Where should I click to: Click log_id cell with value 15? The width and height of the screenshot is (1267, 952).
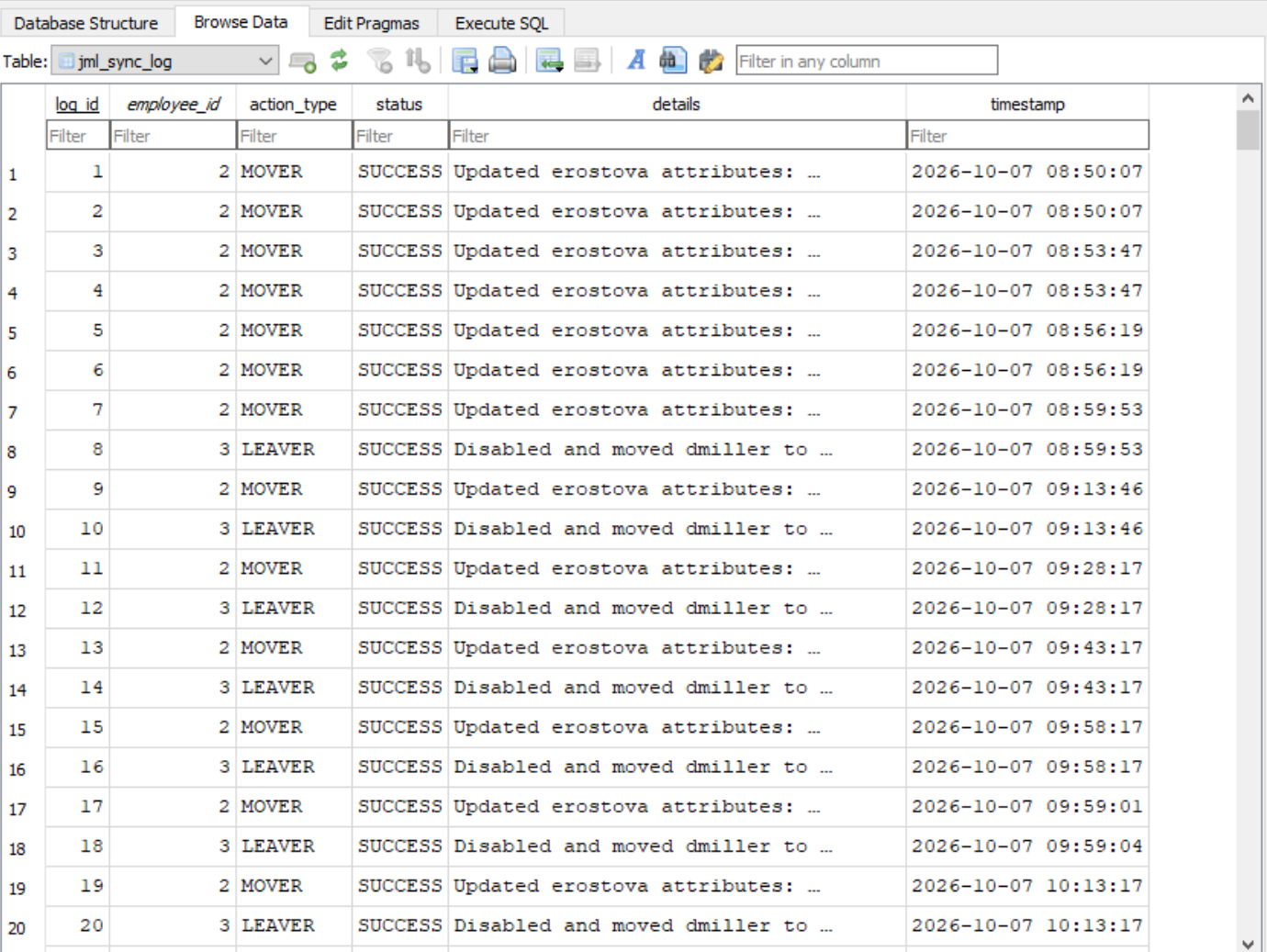tap(78, 727)
